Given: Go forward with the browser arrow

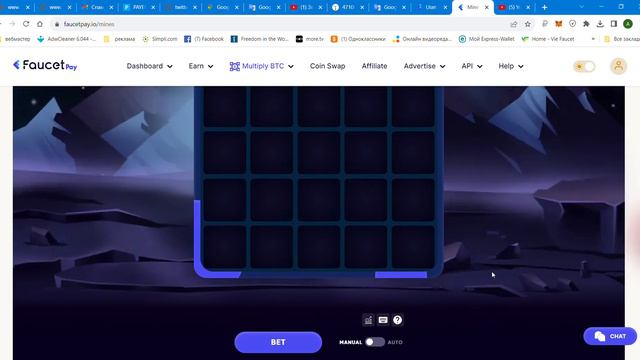Looking at the screenshot, I should (12, 24).
